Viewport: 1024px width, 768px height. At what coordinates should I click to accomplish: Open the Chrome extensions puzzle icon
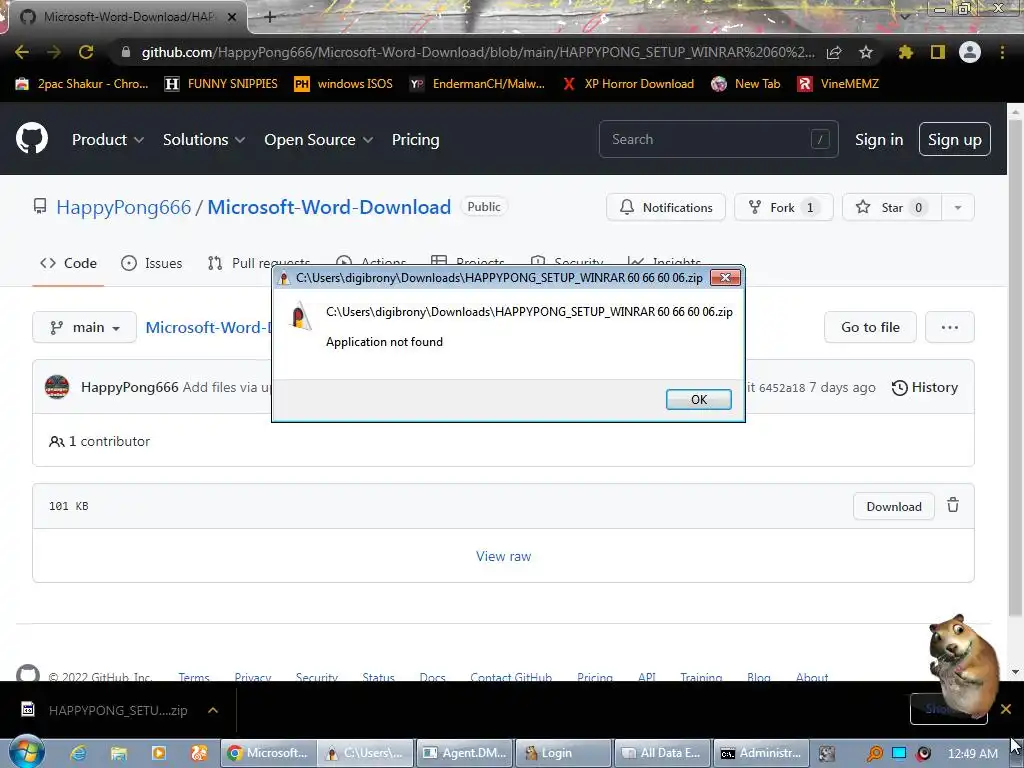[x=905, y=52]
